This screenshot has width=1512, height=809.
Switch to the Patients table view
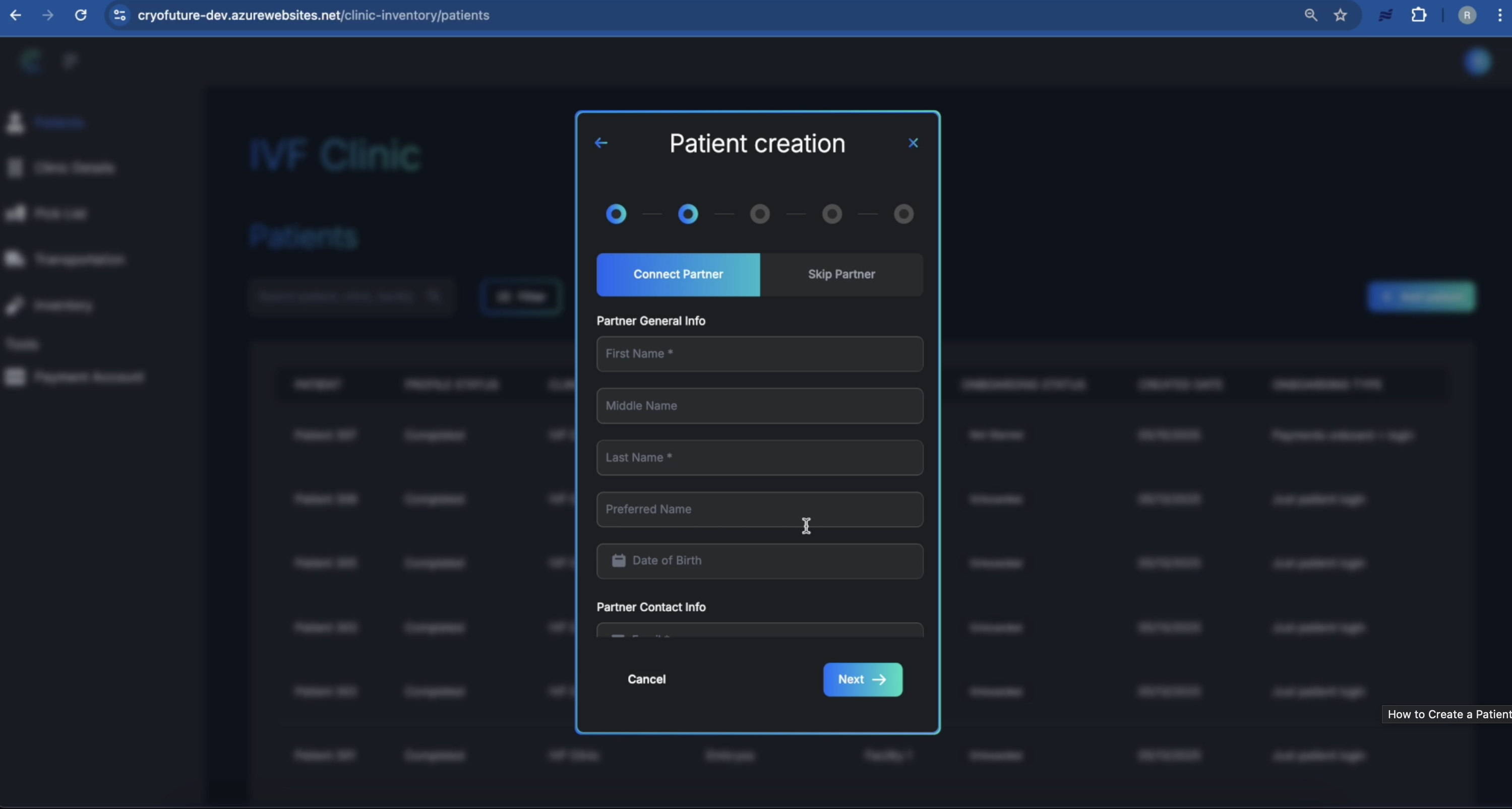pos(58,122)
